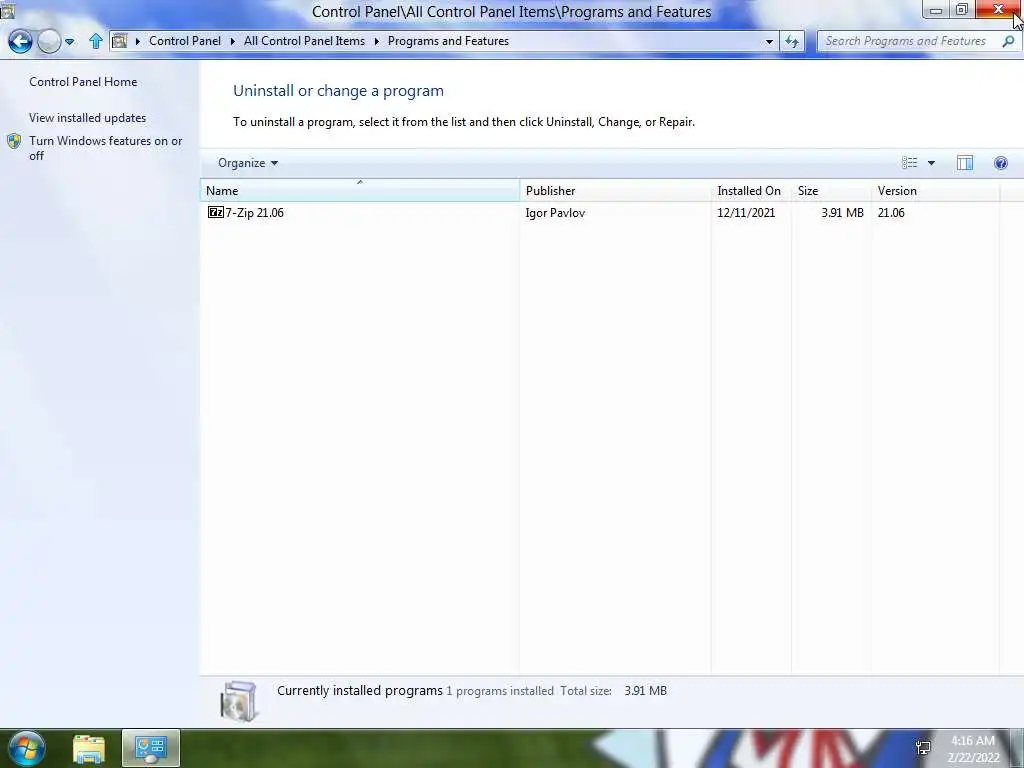The height and width of the screenshot is (768, 1024).
Task: Sort by the Publisher column header
Action: pyautogui.click(x=615, y=191)
